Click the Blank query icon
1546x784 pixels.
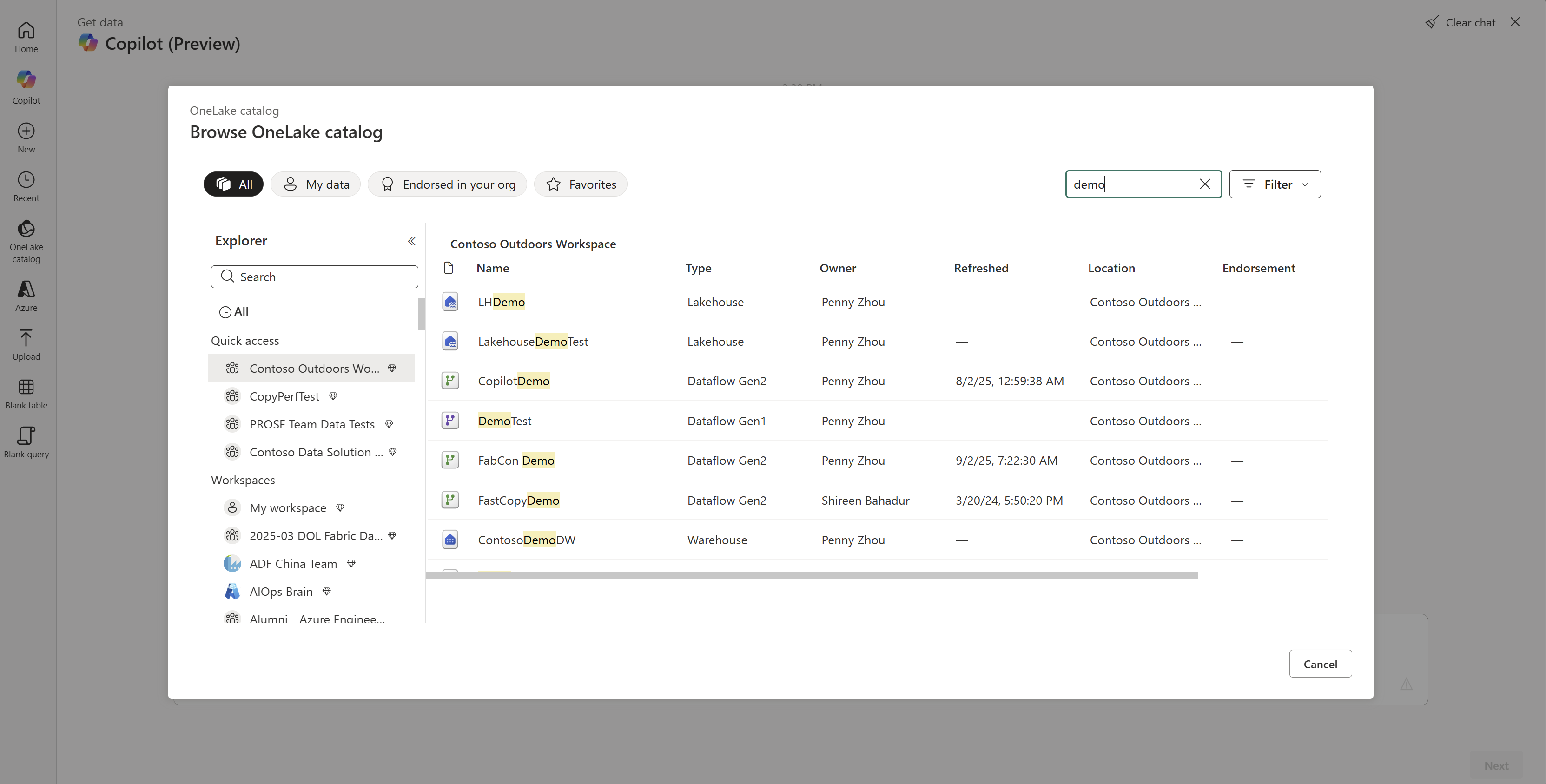(x=26, y=435)
